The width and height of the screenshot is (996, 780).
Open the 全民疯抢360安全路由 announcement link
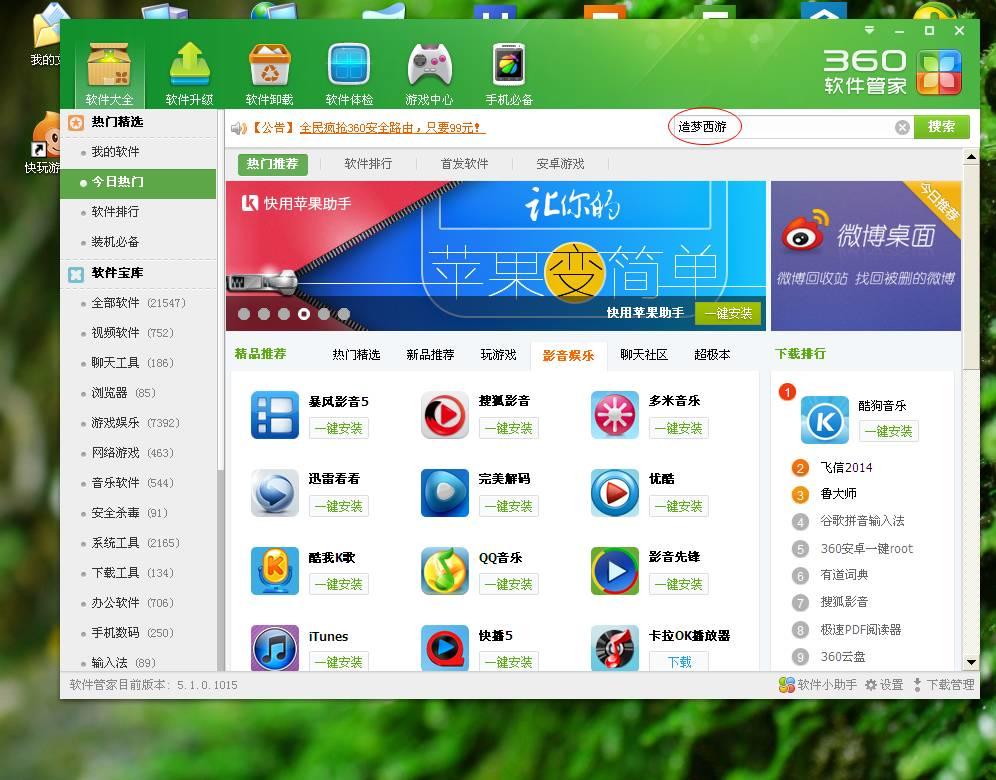tap(391, 128)
